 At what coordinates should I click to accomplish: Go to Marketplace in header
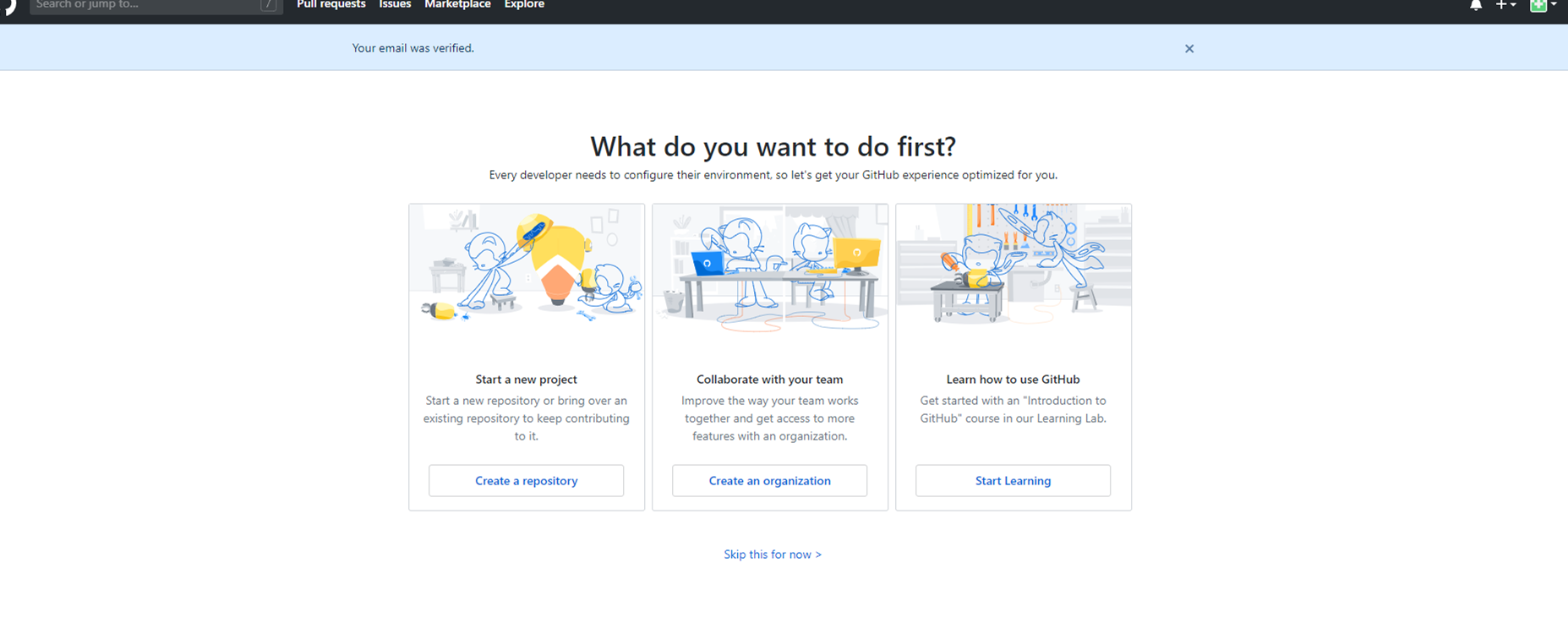[457, 5]
